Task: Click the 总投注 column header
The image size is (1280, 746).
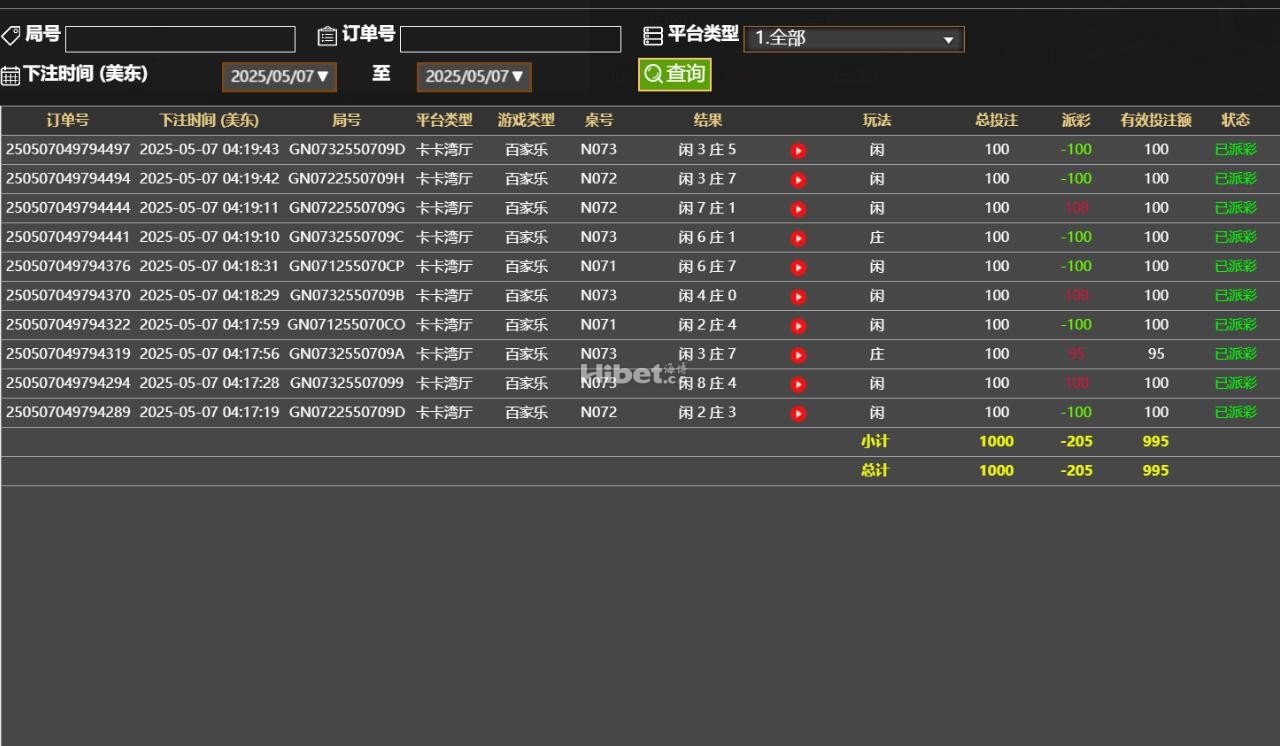Action: pyautogui.click(x=996, y=120)
